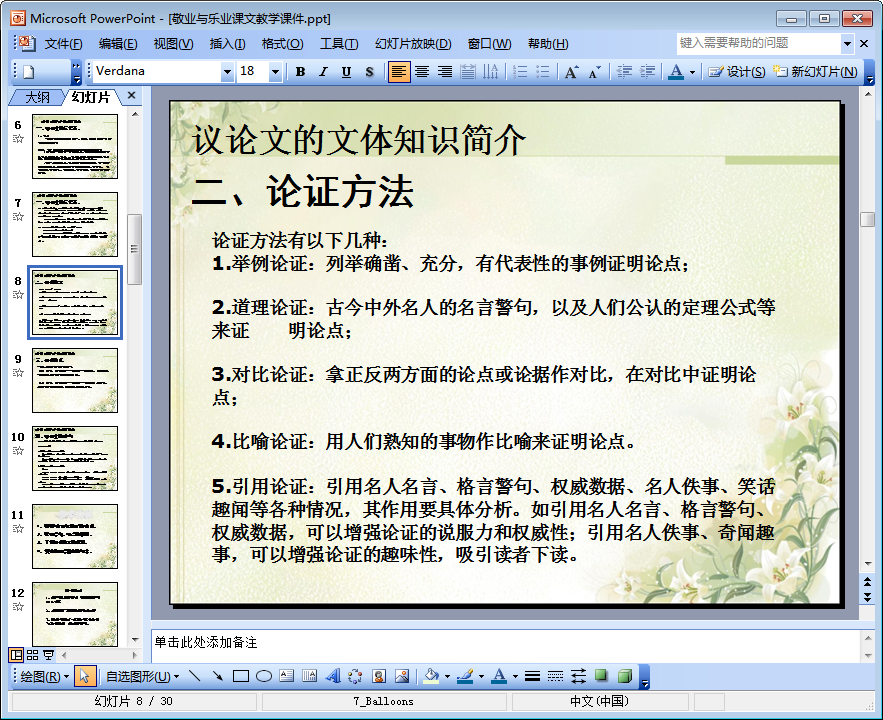Insert diagram or organization chart

[355, 676]
